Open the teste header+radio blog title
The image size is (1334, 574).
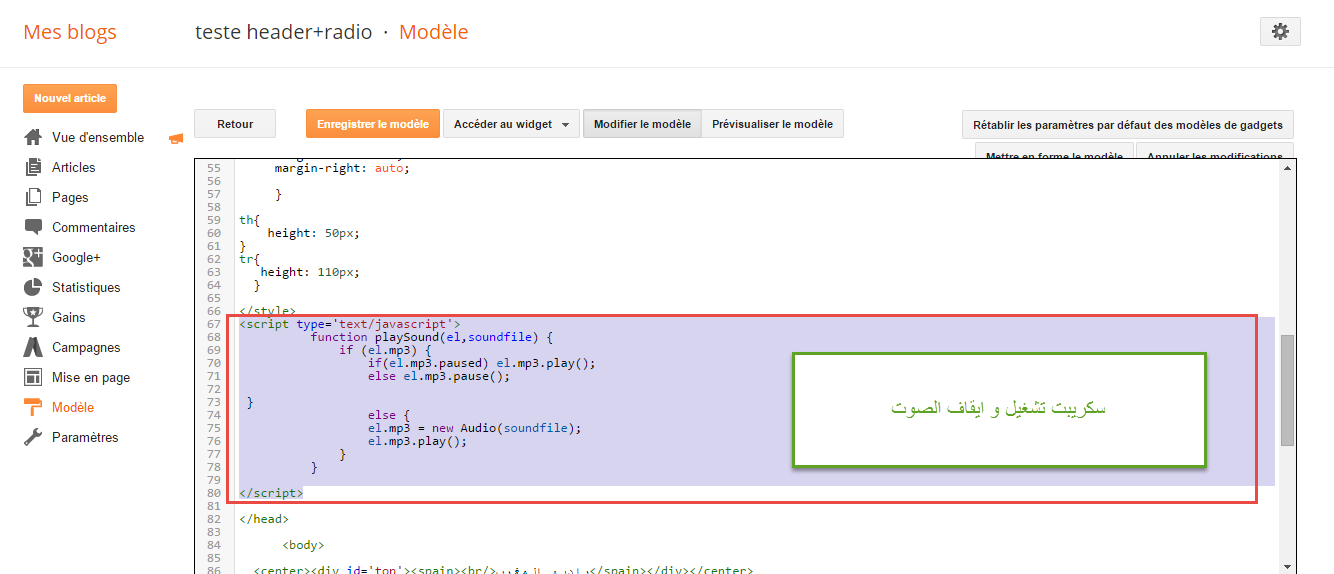click(x=284, y=32)
